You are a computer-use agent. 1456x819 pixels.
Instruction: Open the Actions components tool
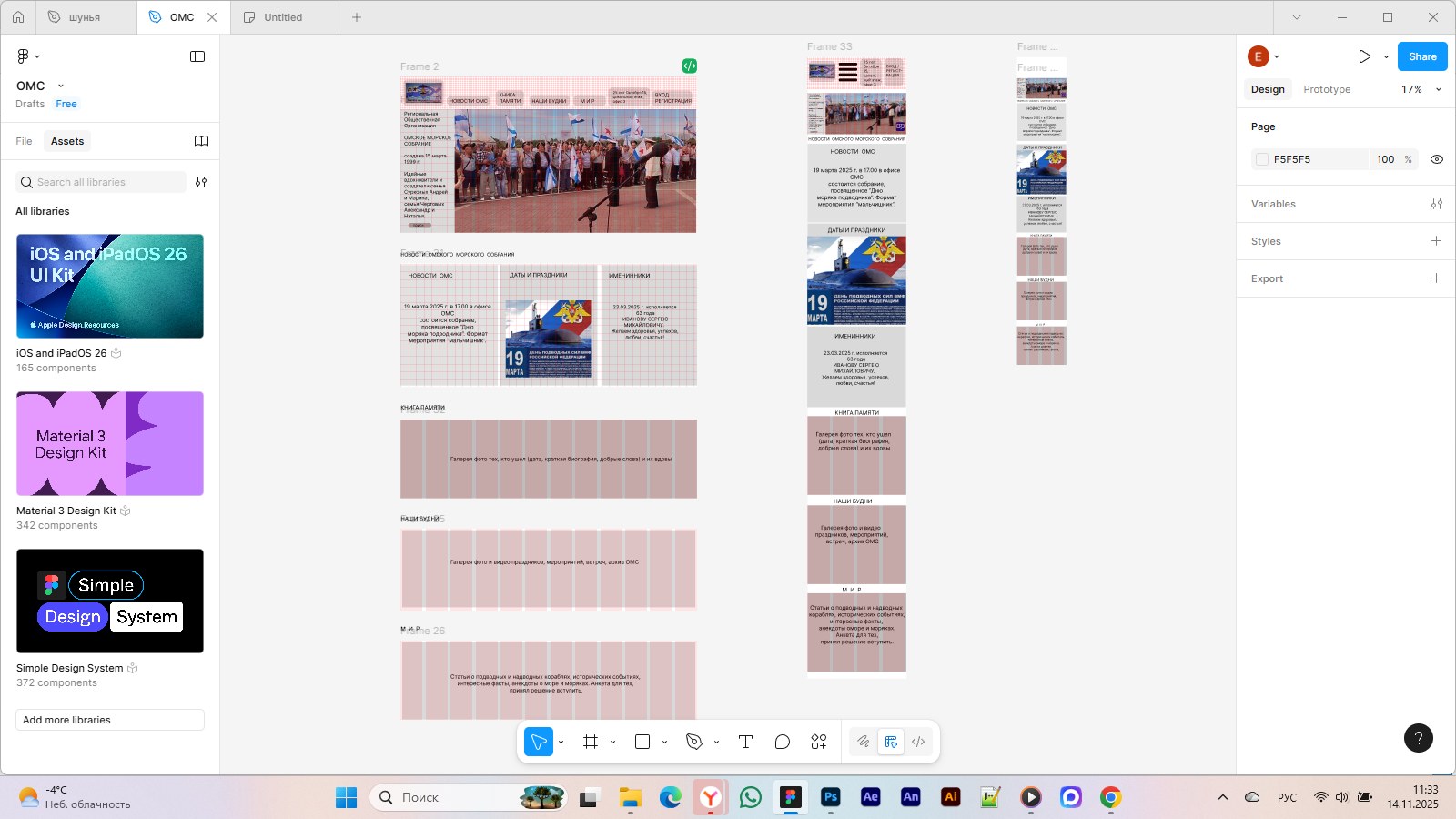click(819, 742)
